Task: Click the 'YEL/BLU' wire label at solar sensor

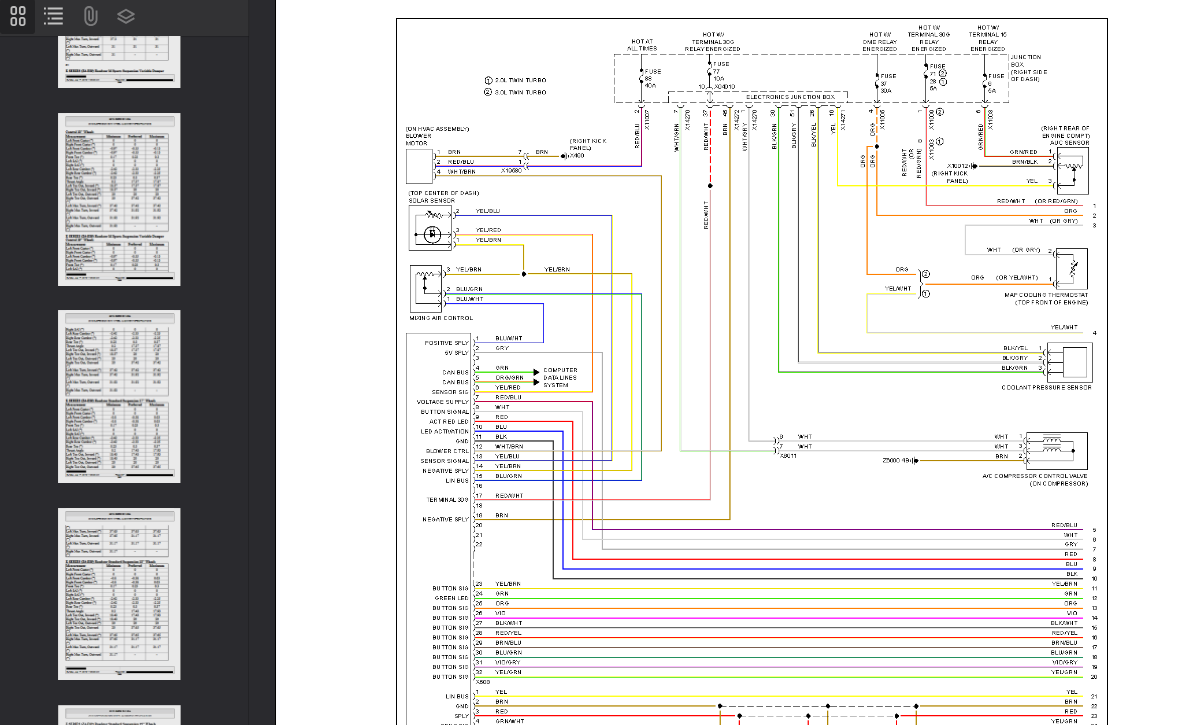Action: pos(487,211)
